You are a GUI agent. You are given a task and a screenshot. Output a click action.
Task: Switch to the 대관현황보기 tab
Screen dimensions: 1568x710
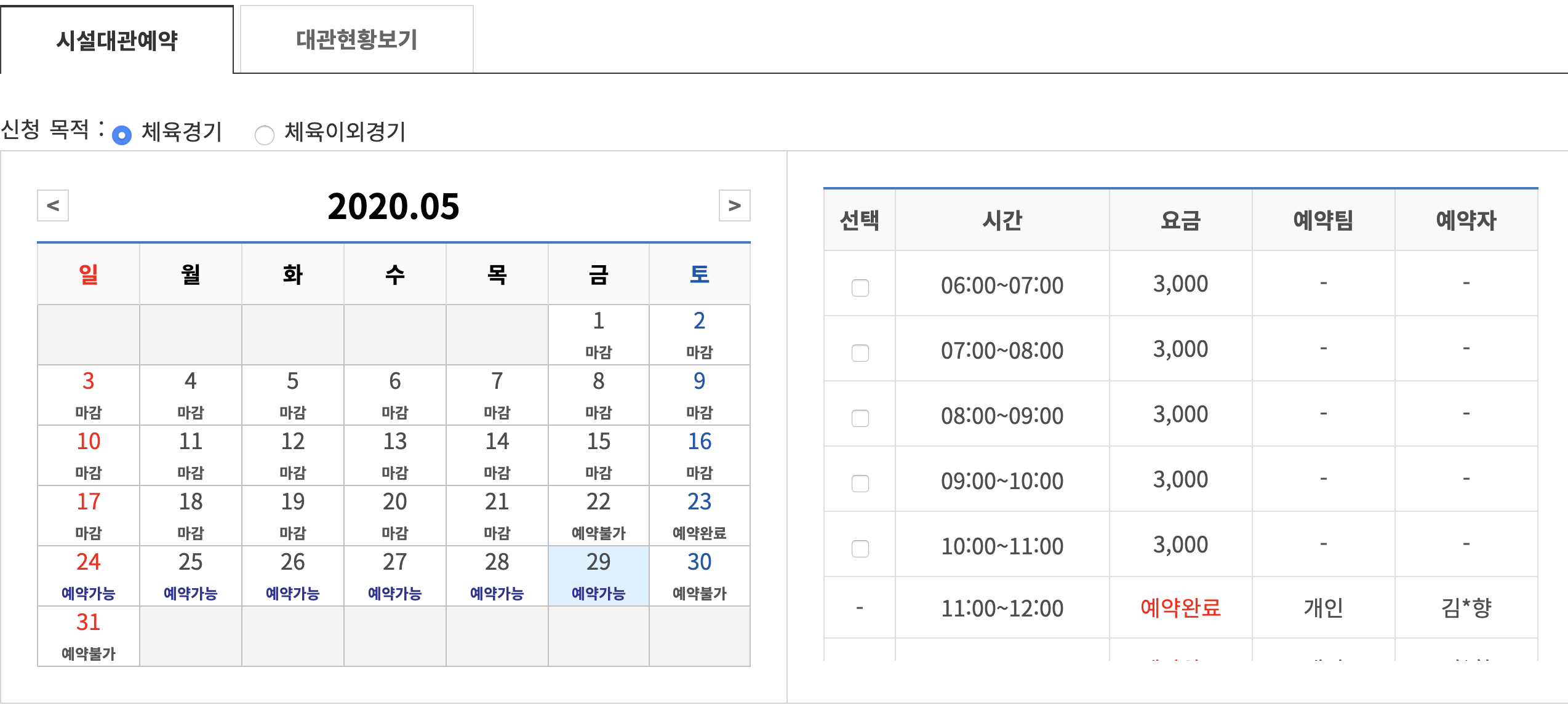[x=356, y=40]
